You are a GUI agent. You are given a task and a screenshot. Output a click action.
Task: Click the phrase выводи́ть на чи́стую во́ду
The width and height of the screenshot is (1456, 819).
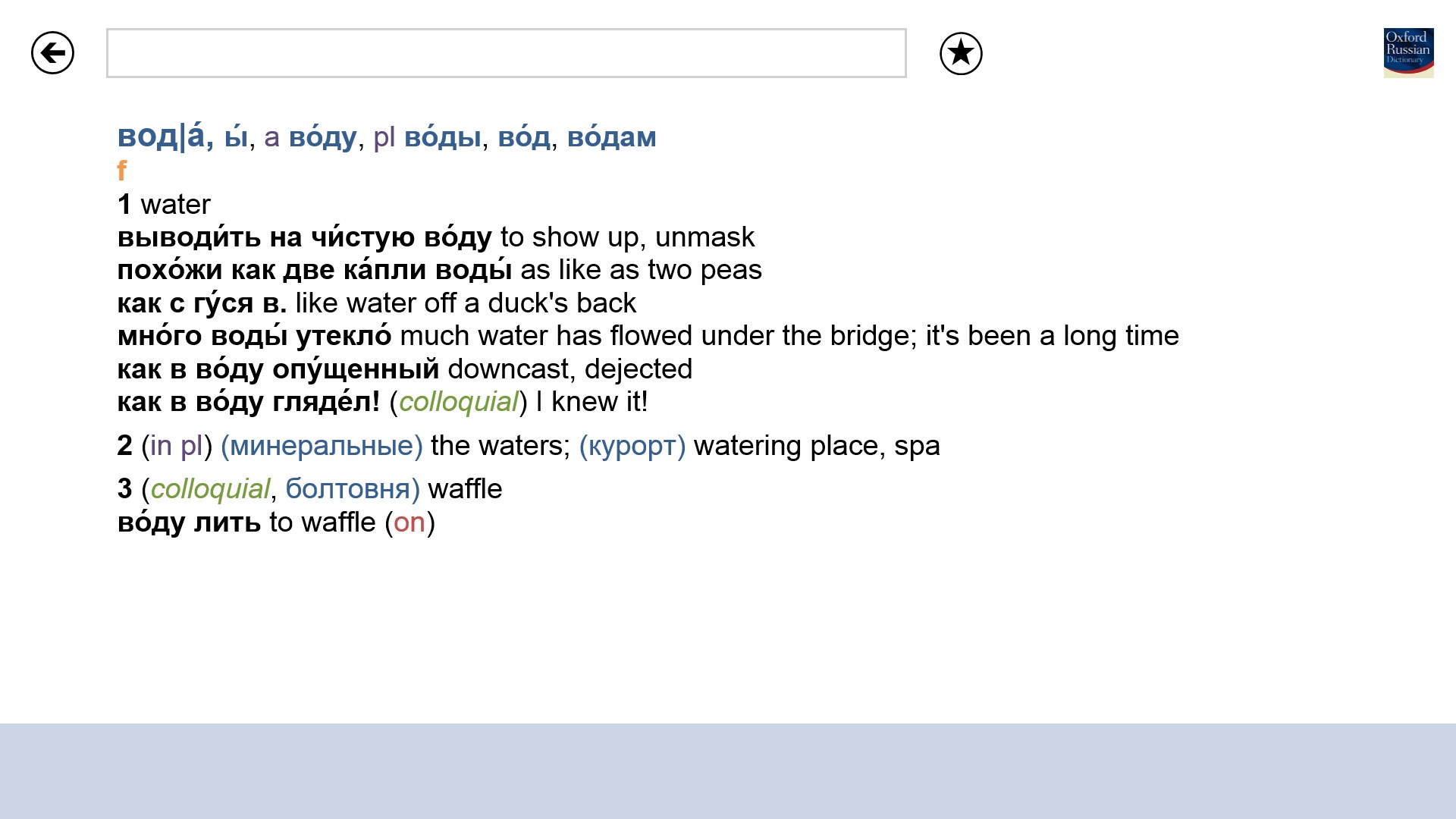[x=304, y=237]
